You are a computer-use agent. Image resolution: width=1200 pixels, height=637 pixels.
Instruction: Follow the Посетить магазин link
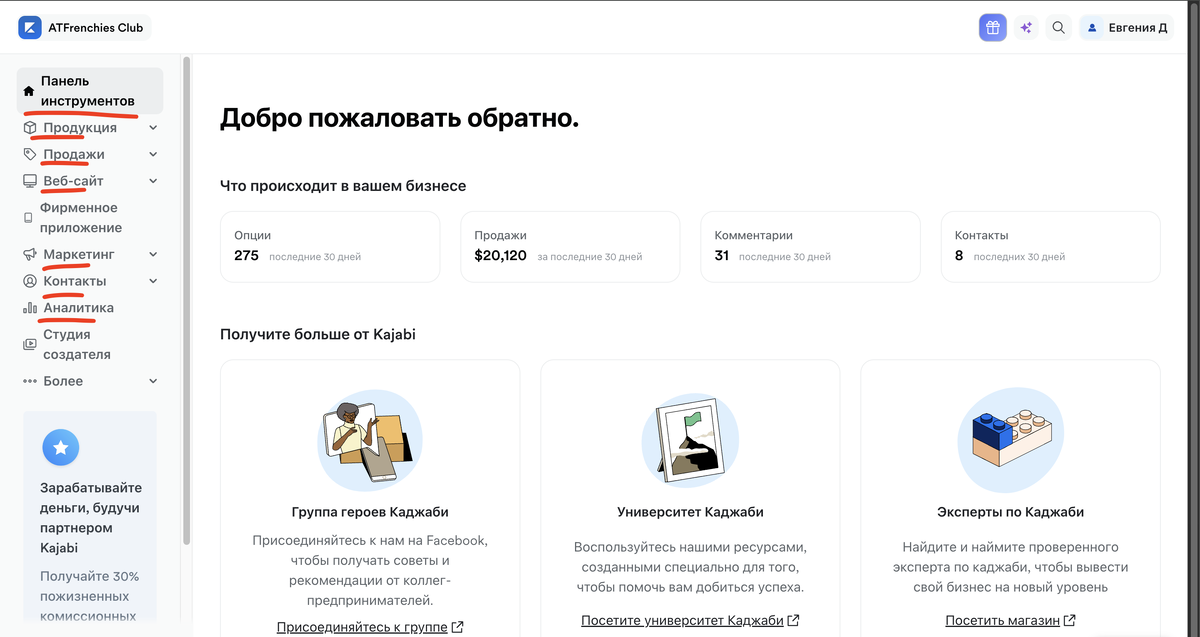1003,620
